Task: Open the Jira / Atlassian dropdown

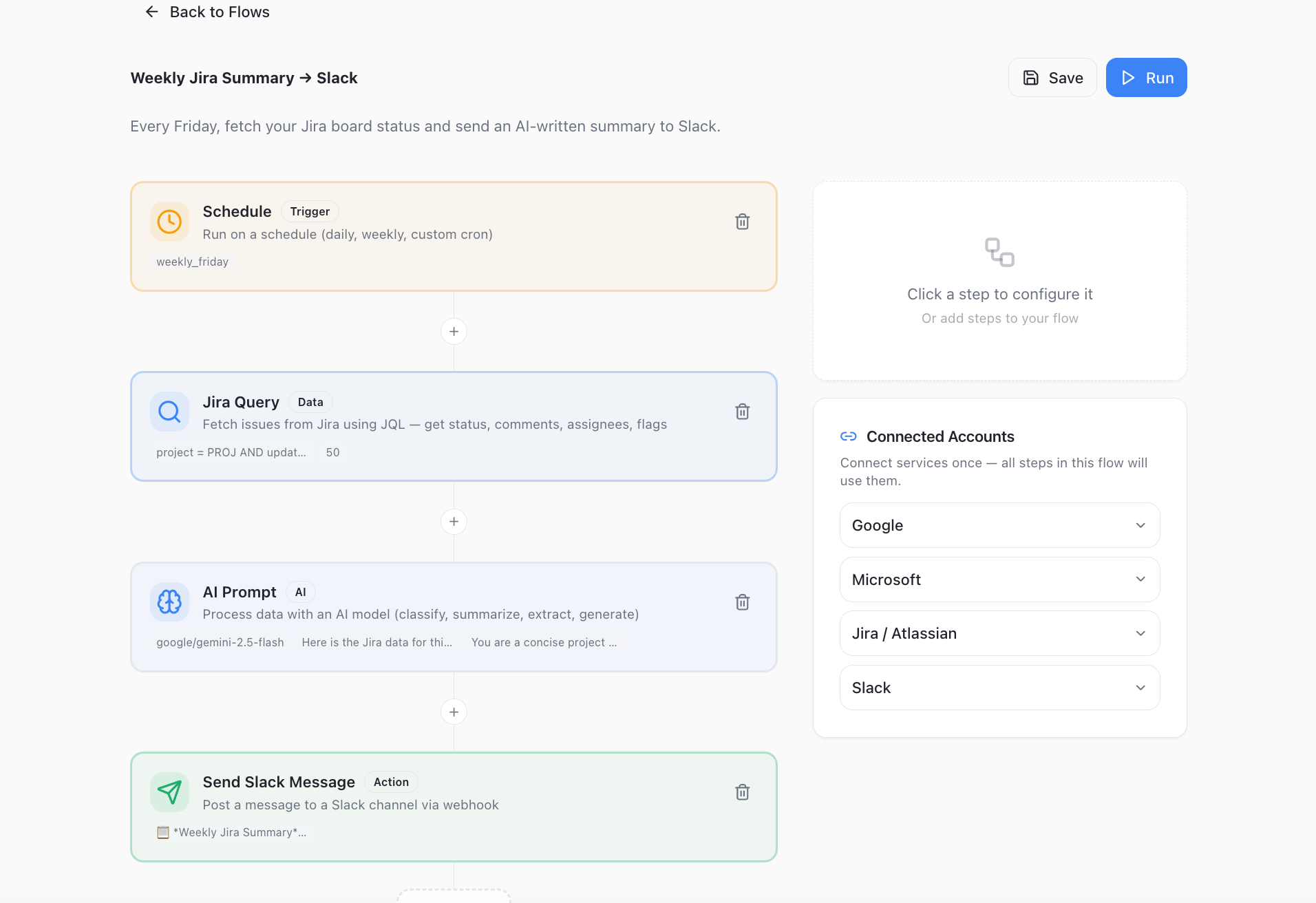Action: (x=999, y=633)
